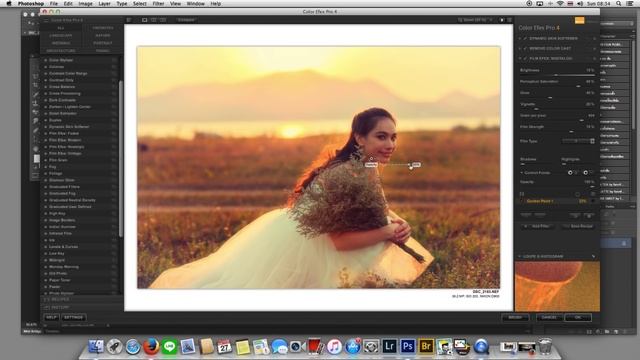The height and width of the screenshot is (360, 640).
Task: Select the Portrait filter category tab
Action: click(x=102, y=43)
